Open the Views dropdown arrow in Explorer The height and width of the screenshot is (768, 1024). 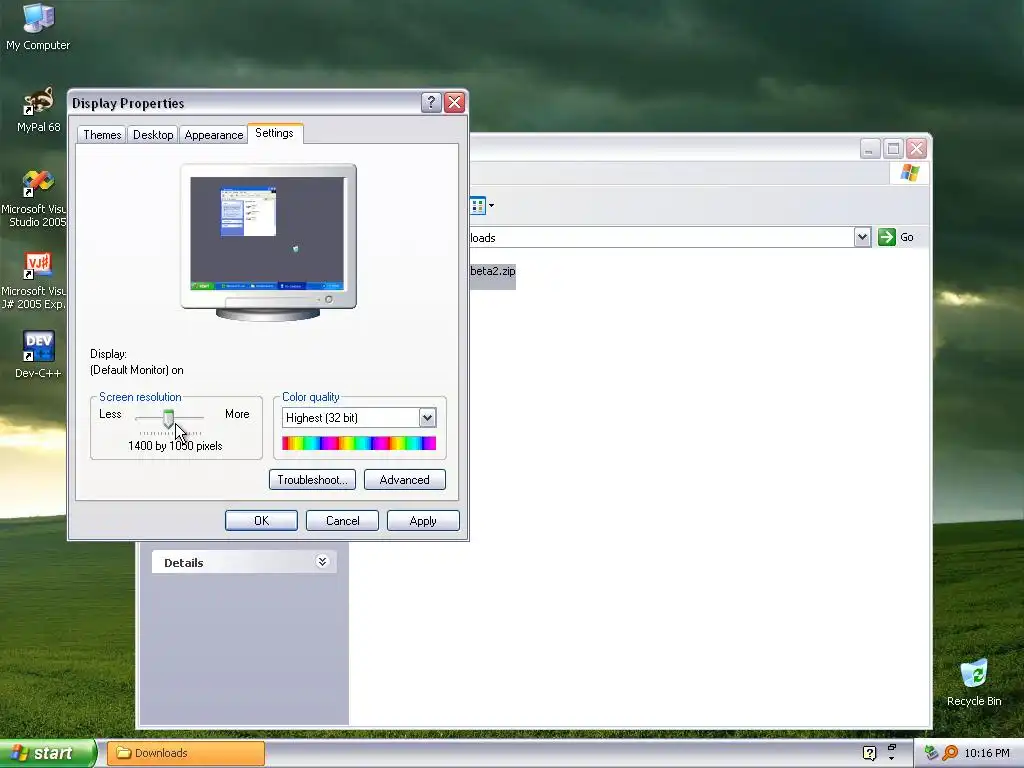[491, 206]
